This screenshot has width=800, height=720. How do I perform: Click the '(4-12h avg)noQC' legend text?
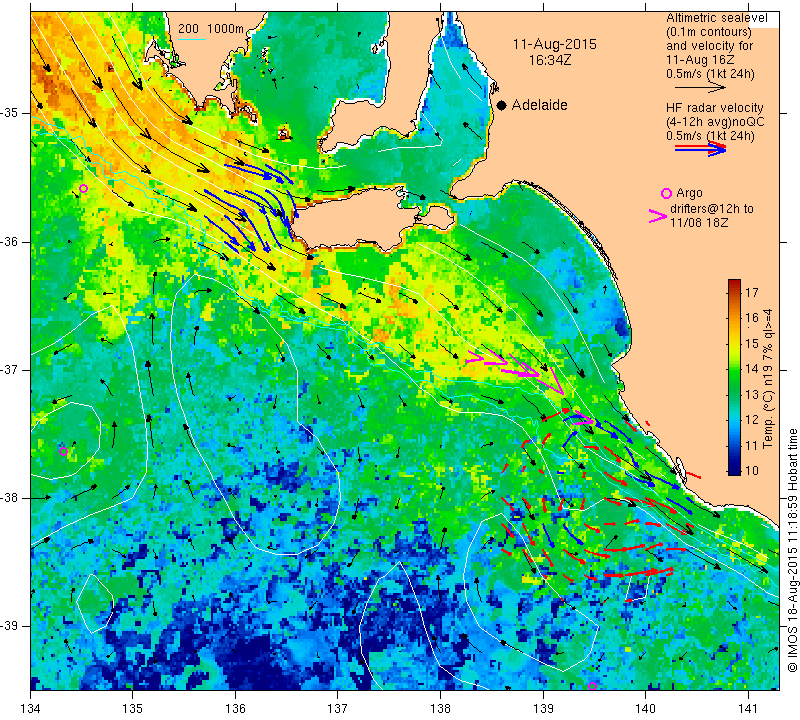tap(715, 122)
